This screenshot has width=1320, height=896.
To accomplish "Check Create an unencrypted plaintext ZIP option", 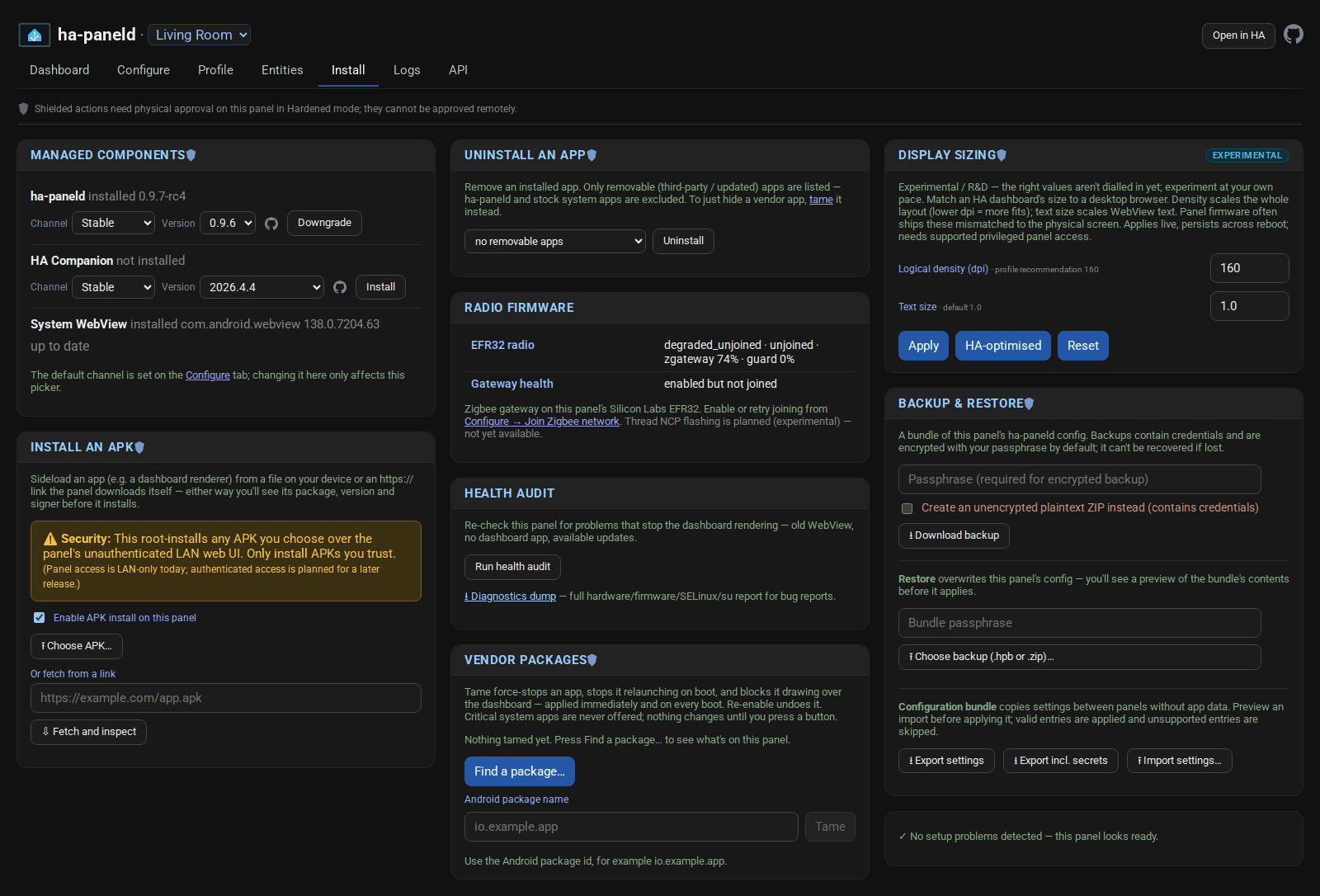I will click(907, 508).
